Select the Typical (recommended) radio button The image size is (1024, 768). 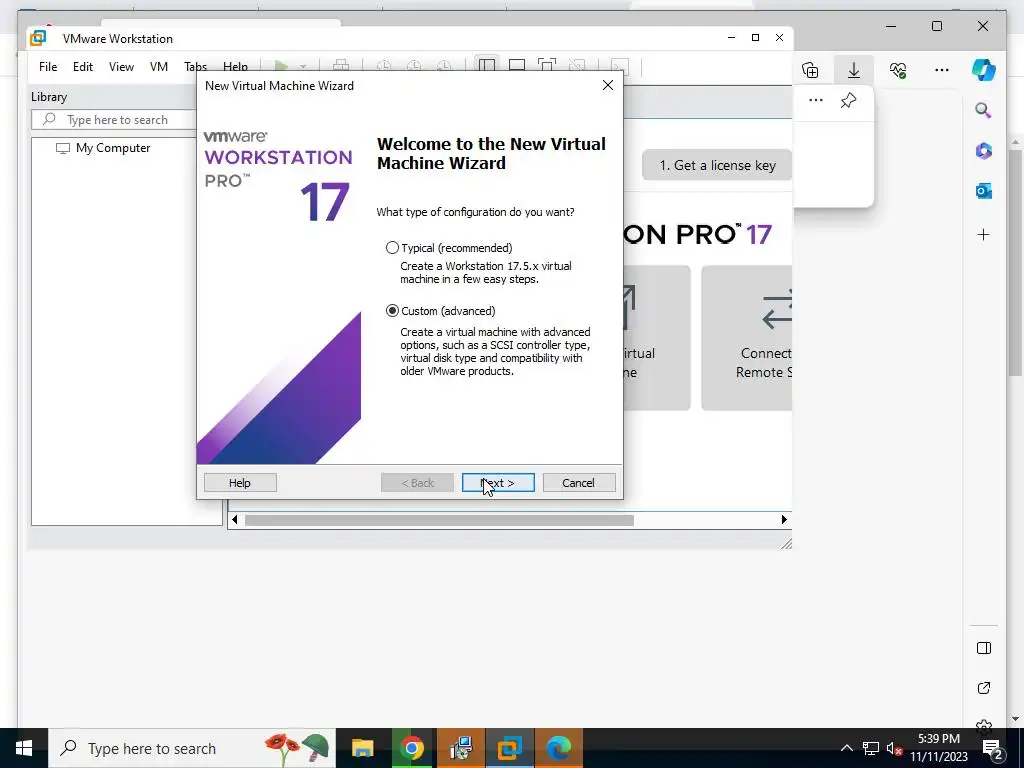coord(392,248)
